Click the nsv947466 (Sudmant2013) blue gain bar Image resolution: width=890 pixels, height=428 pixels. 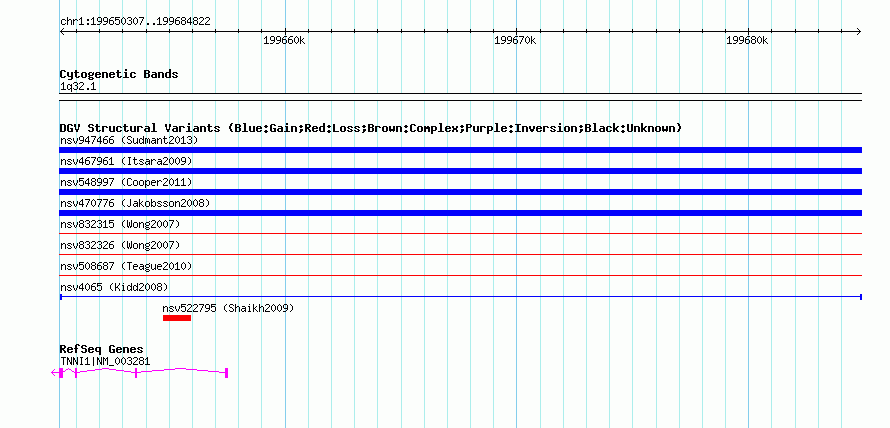point(460,150)
